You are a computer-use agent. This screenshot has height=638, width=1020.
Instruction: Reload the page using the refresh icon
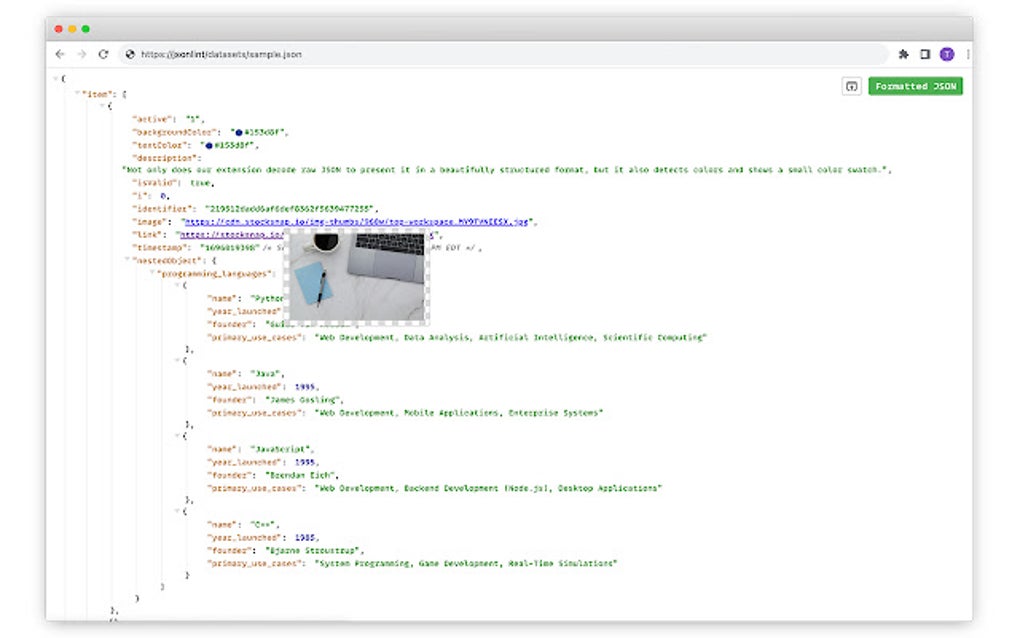pyautogui.click(x=103, y=54)
